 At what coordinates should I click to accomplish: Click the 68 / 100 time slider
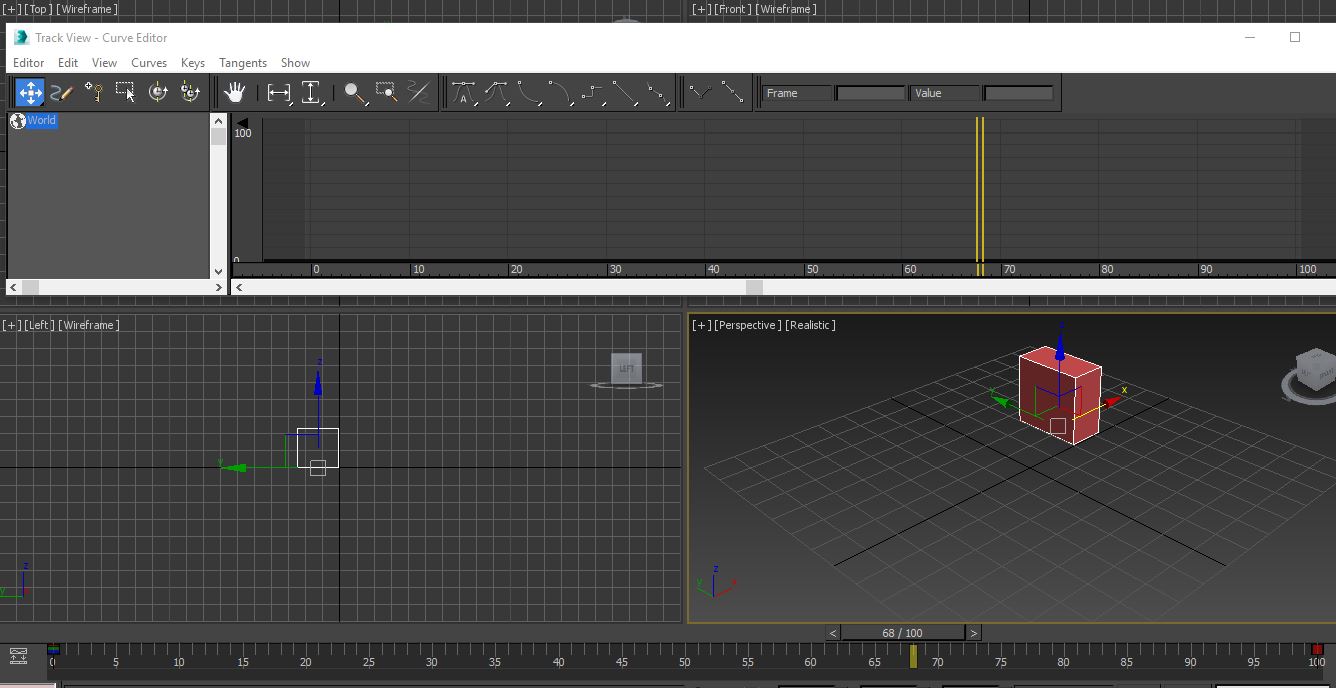point(903,633)
